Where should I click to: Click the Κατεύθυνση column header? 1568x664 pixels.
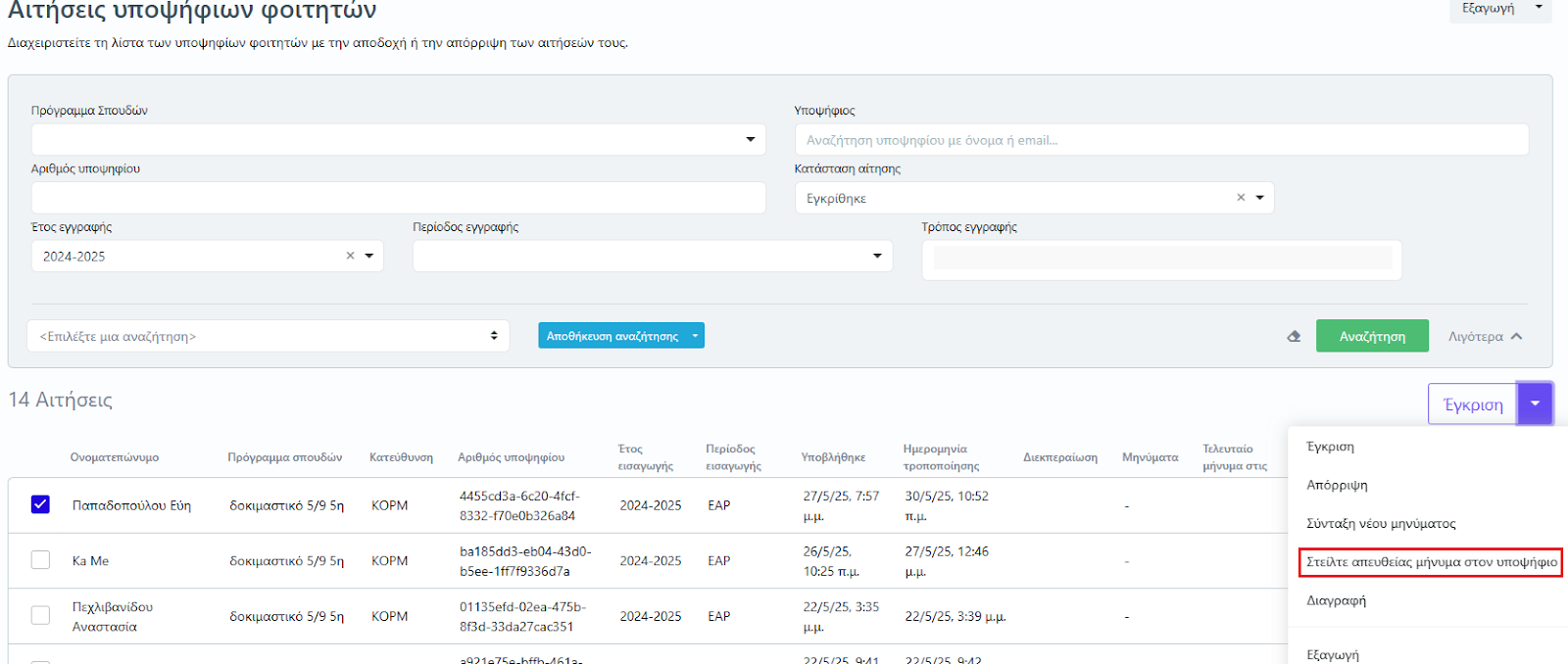click(401, 457)
